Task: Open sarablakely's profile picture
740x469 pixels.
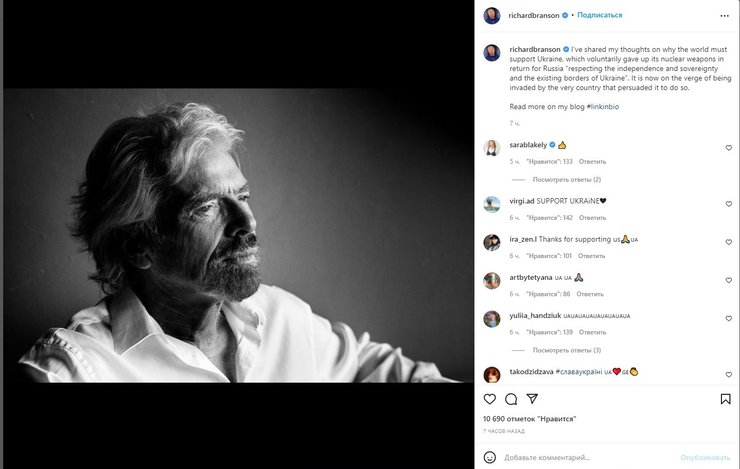Action: pos(492,148)
